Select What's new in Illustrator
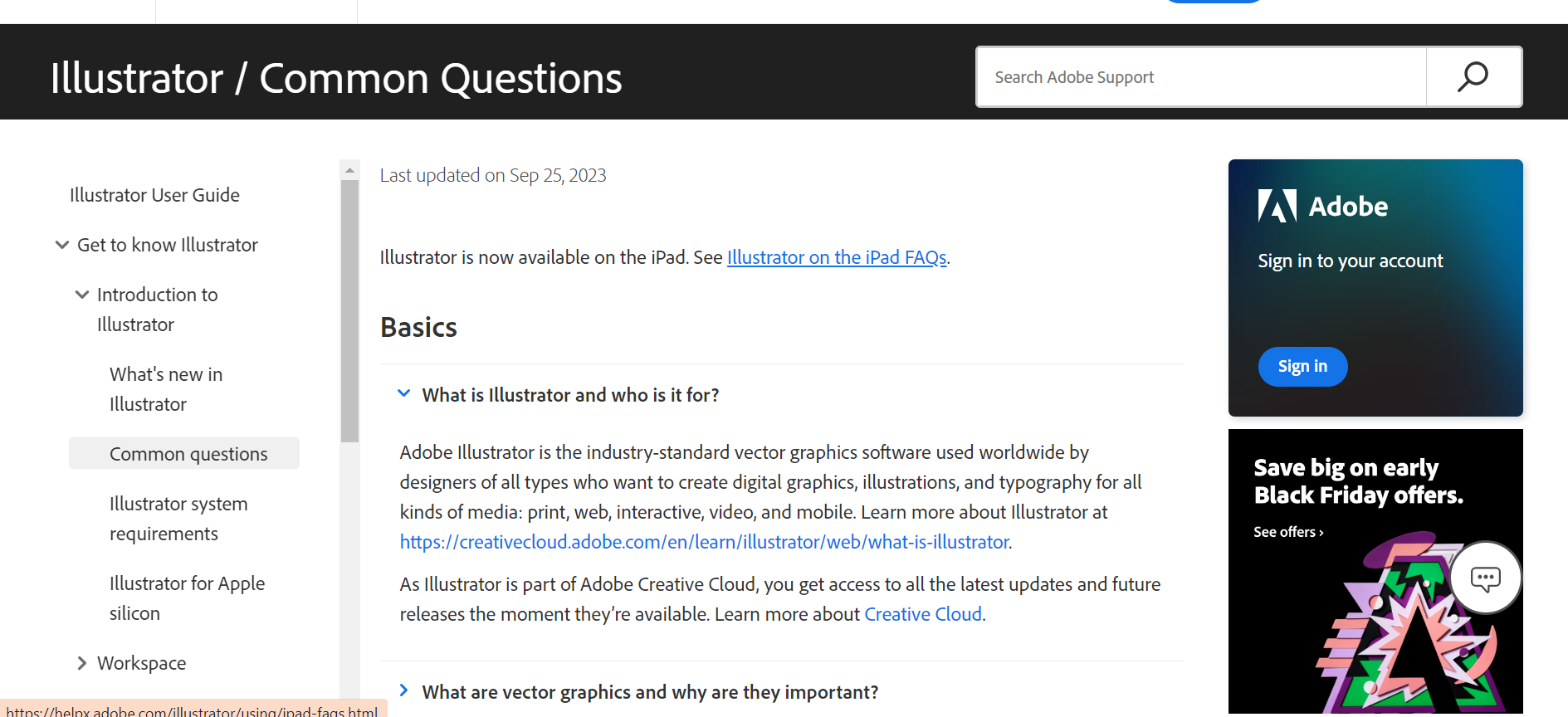The width and height of the screenshot is (1568, 717). 166,389
